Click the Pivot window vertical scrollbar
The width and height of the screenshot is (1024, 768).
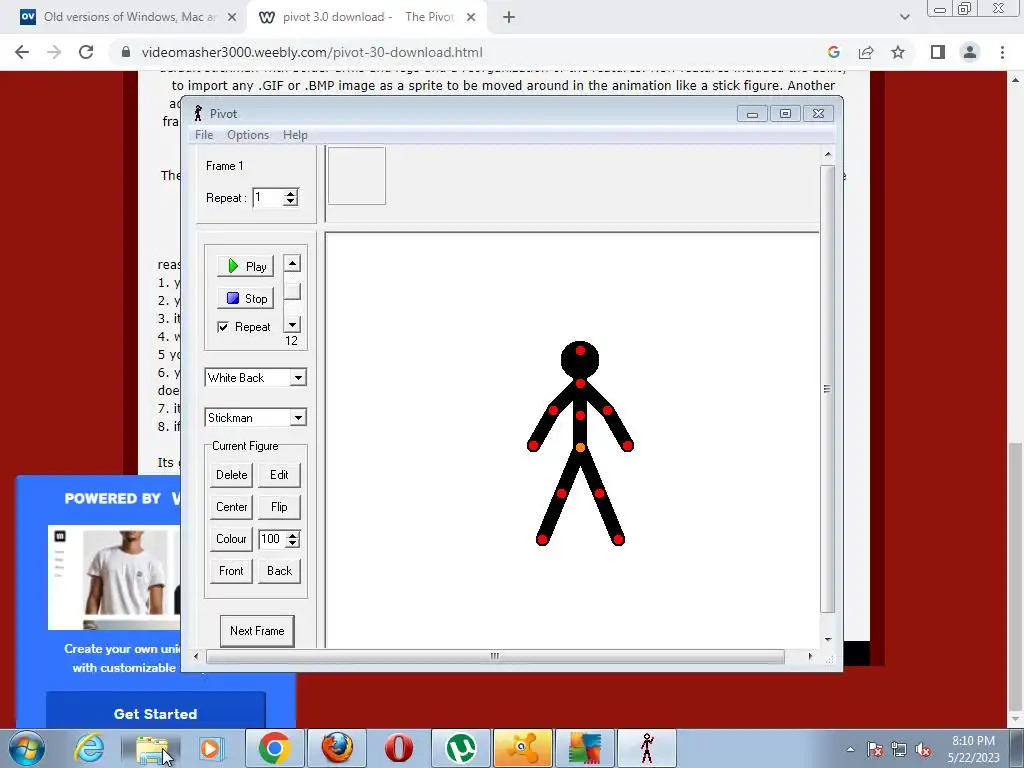(x=827, y=389)
